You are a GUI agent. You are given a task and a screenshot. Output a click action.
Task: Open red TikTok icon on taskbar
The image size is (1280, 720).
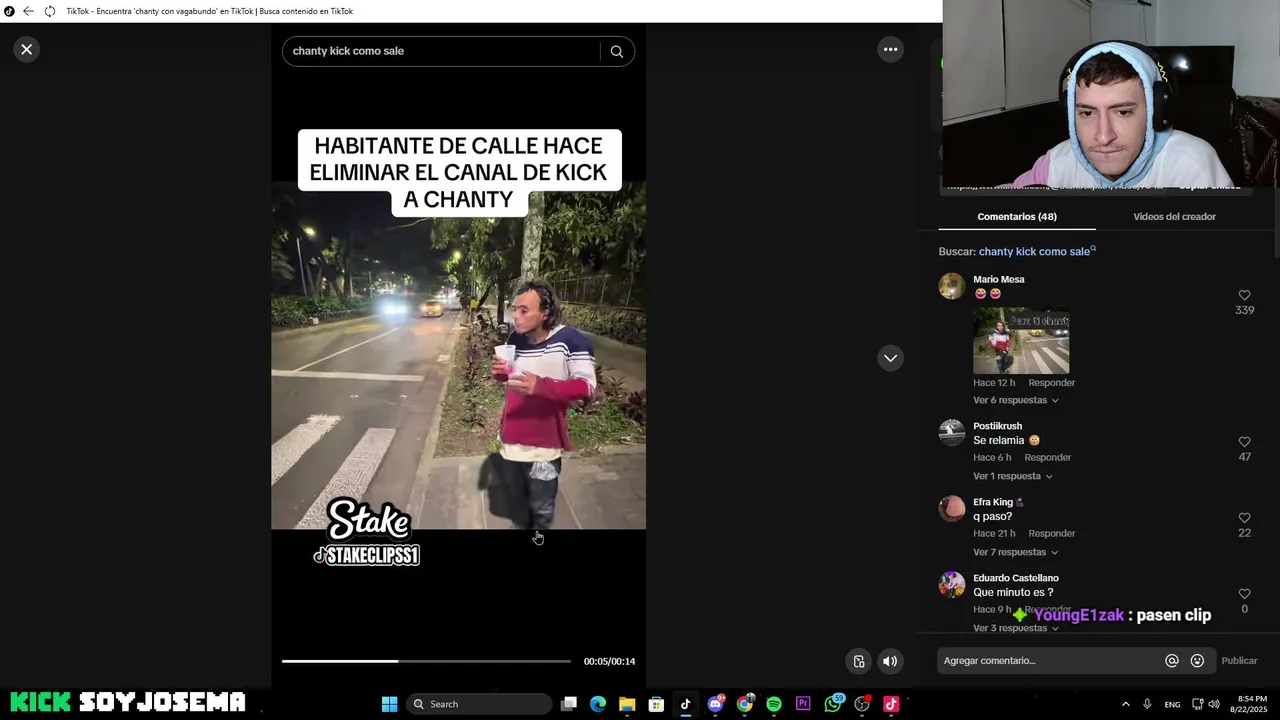(891, 704)
